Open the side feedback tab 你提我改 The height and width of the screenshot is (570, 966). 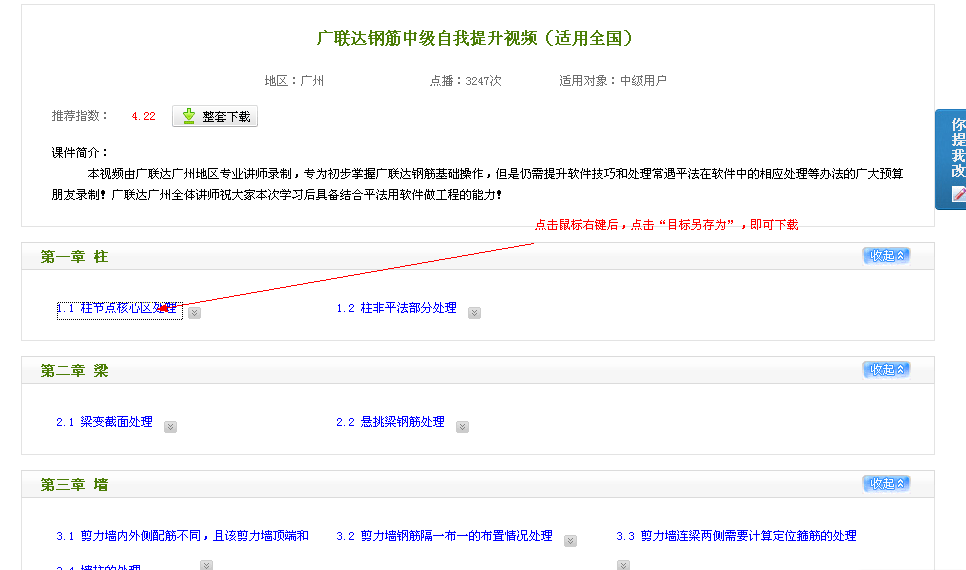coord(951,159)
